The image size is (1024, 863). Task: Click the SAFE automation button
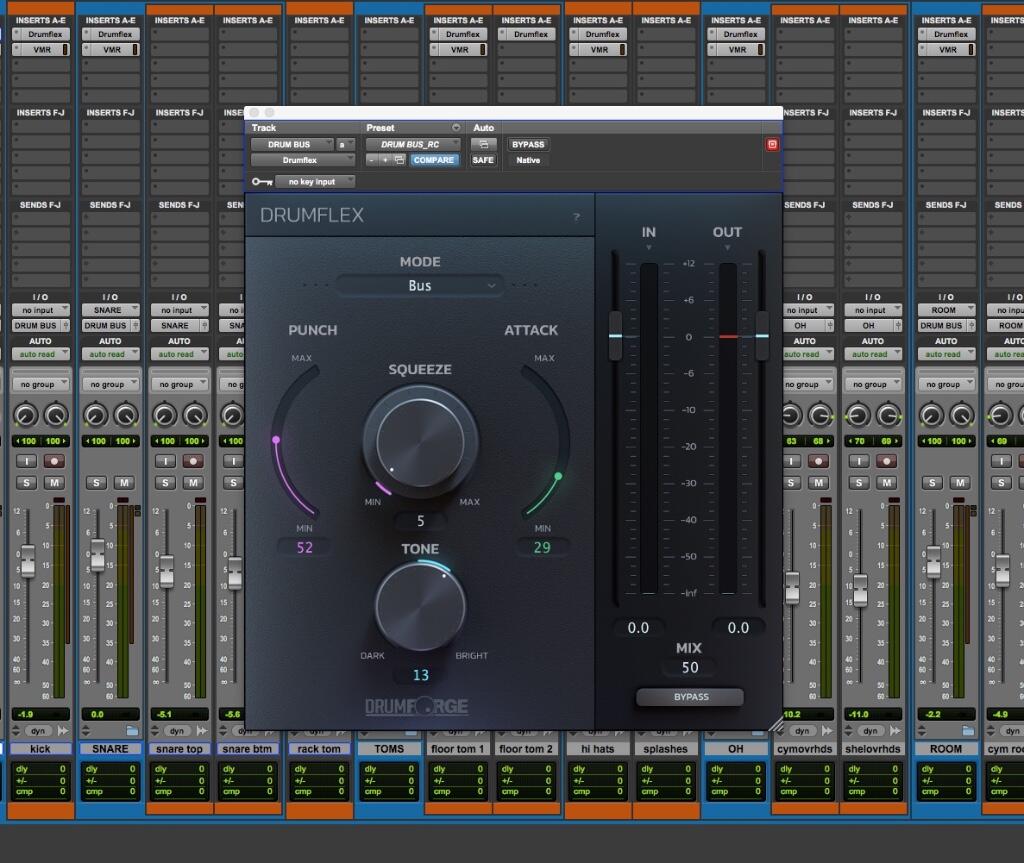tap(483, 160)
